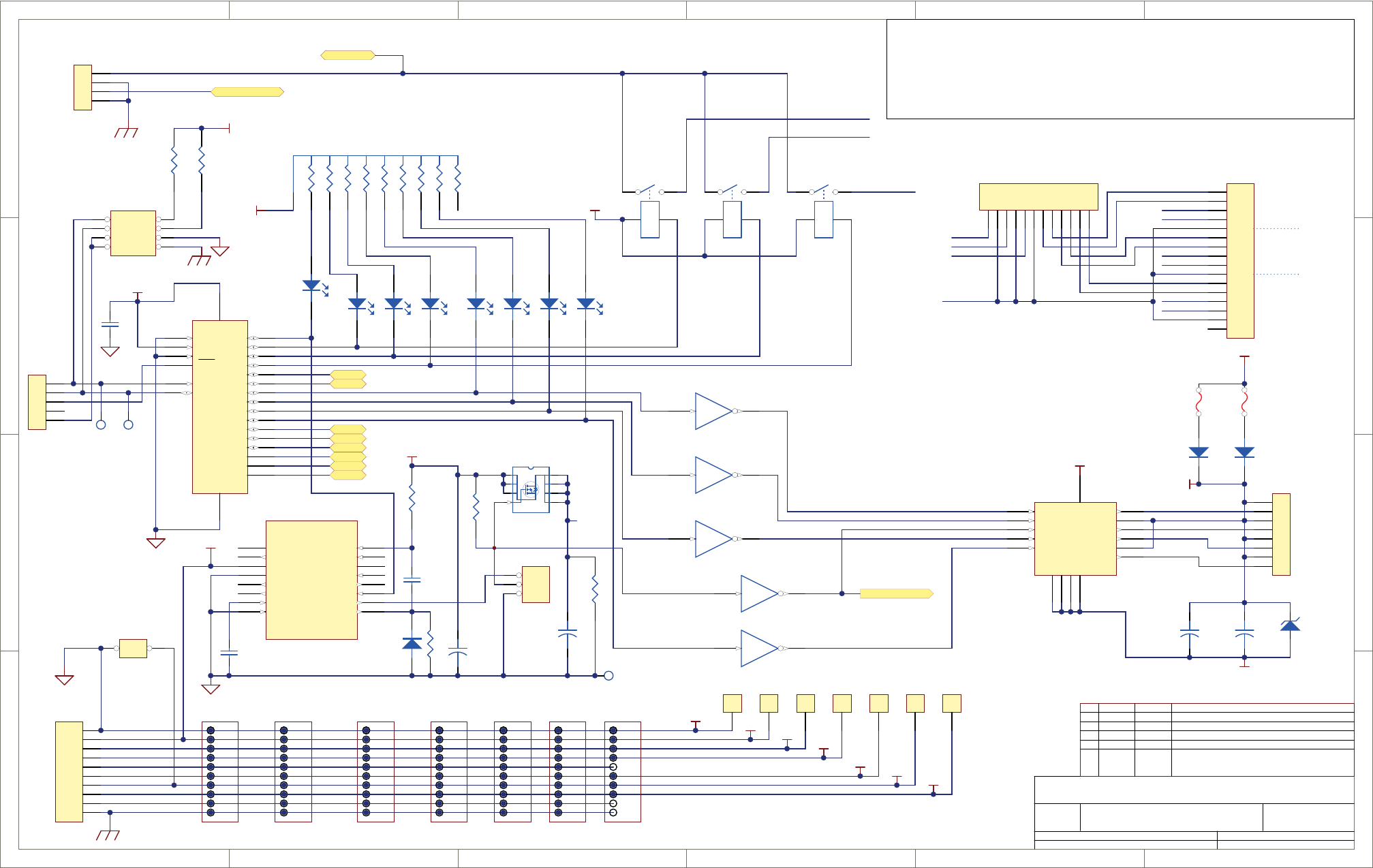Click the left red fuse symbol
Image resolution: width=1373 pixels, height=868 pixels.
pos(1199,402)
